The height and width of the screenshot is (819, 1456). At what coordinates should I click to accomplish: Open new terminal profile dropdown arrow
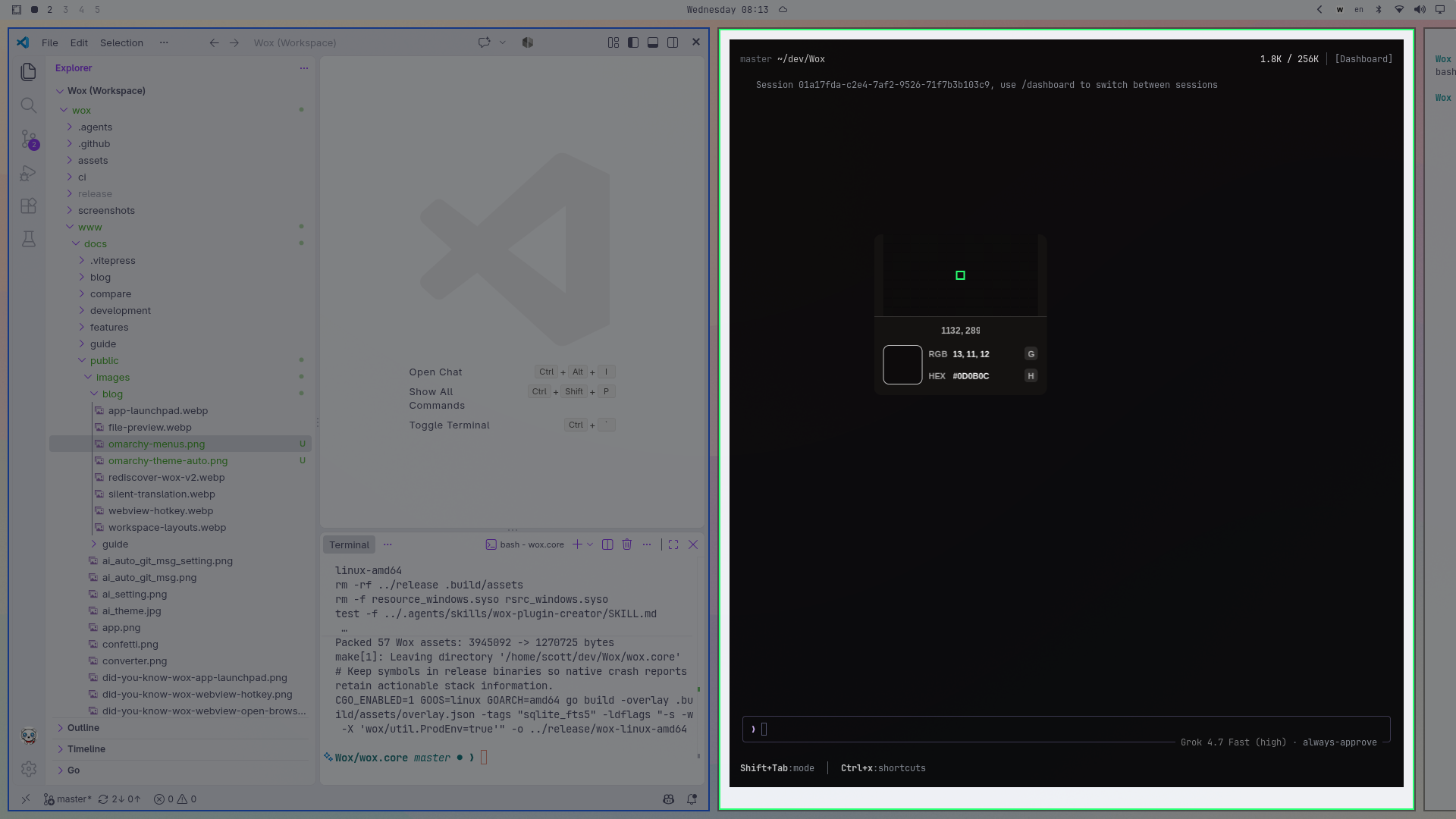pos(590,544)
